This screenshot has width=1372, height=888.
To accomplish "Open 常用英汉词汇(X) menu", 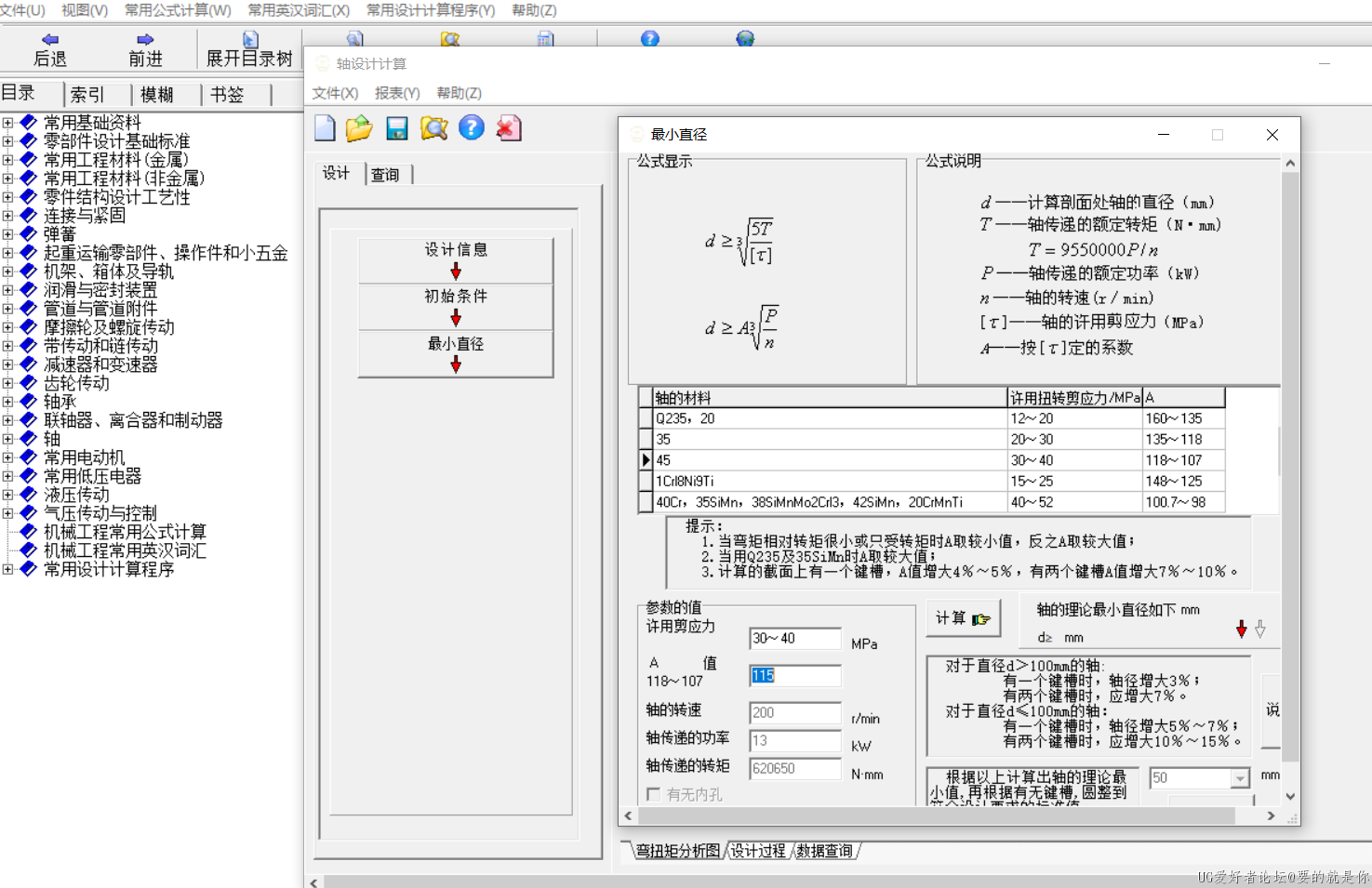I will coord(299,10).
